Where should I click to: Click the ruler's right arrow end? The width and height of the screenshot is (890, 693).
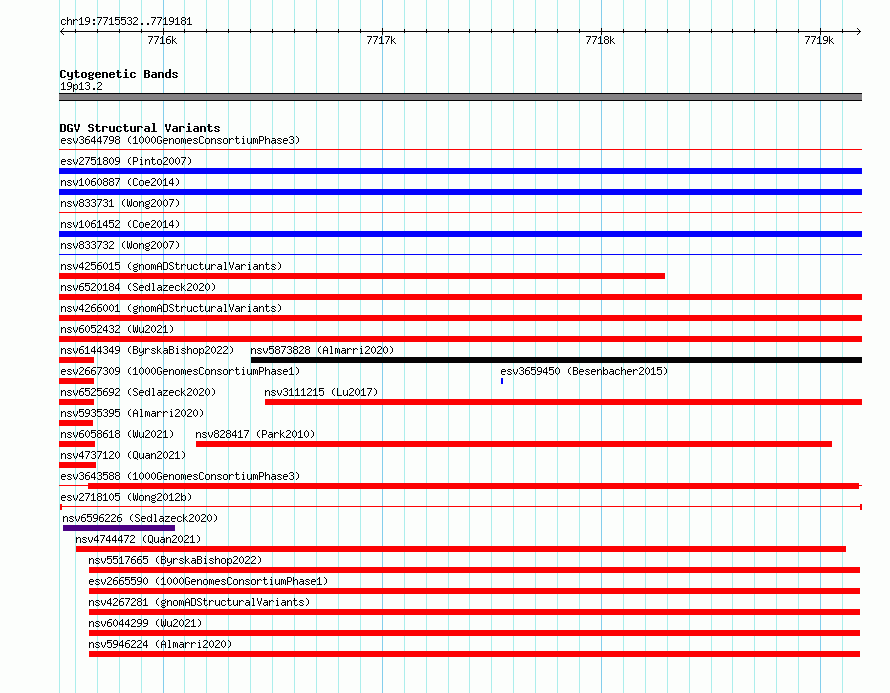pos(859,31)
